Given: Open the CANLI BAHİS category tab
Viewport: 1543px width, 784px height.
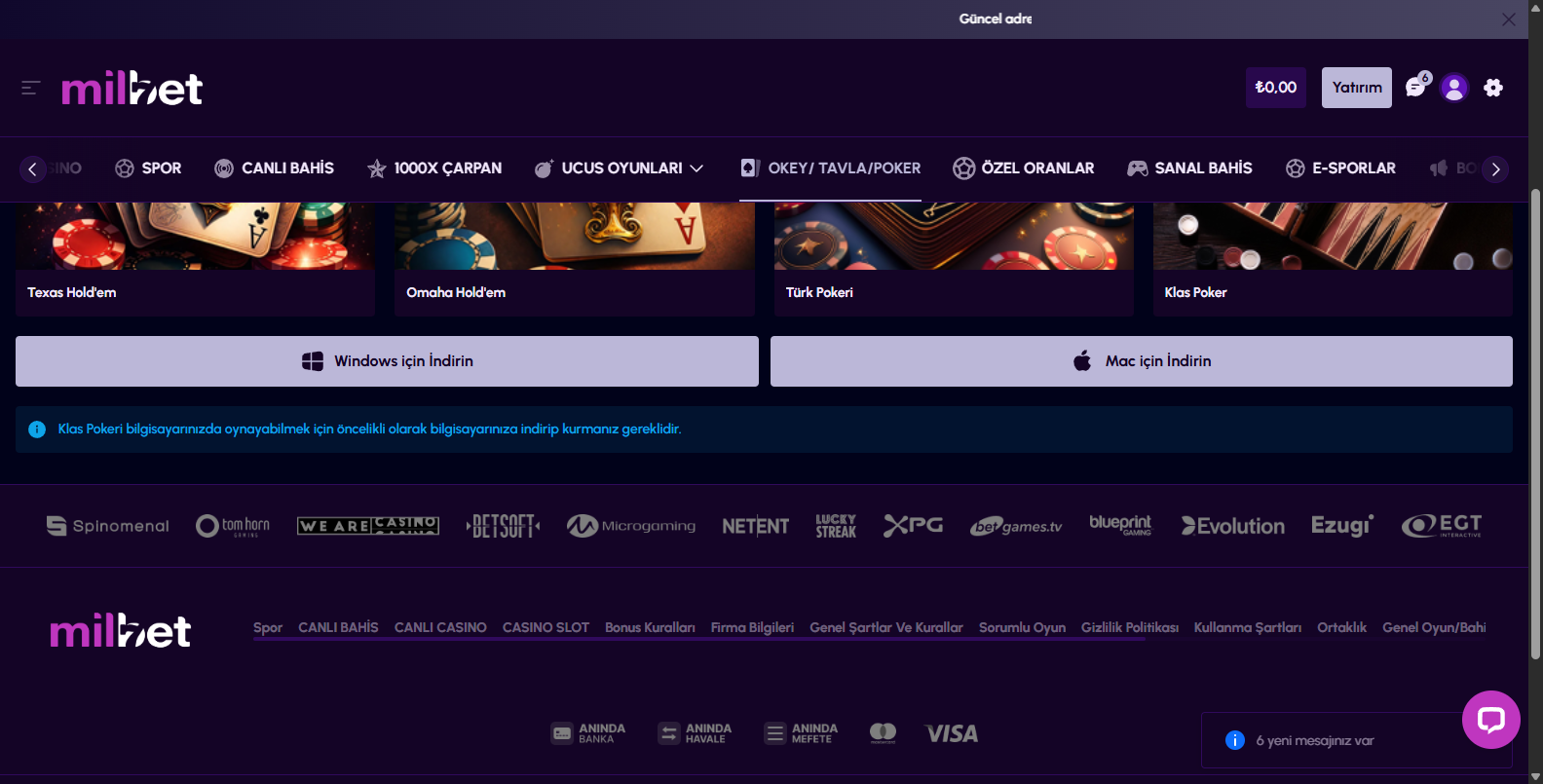Looking at the screenshot, I should [274, 168].
